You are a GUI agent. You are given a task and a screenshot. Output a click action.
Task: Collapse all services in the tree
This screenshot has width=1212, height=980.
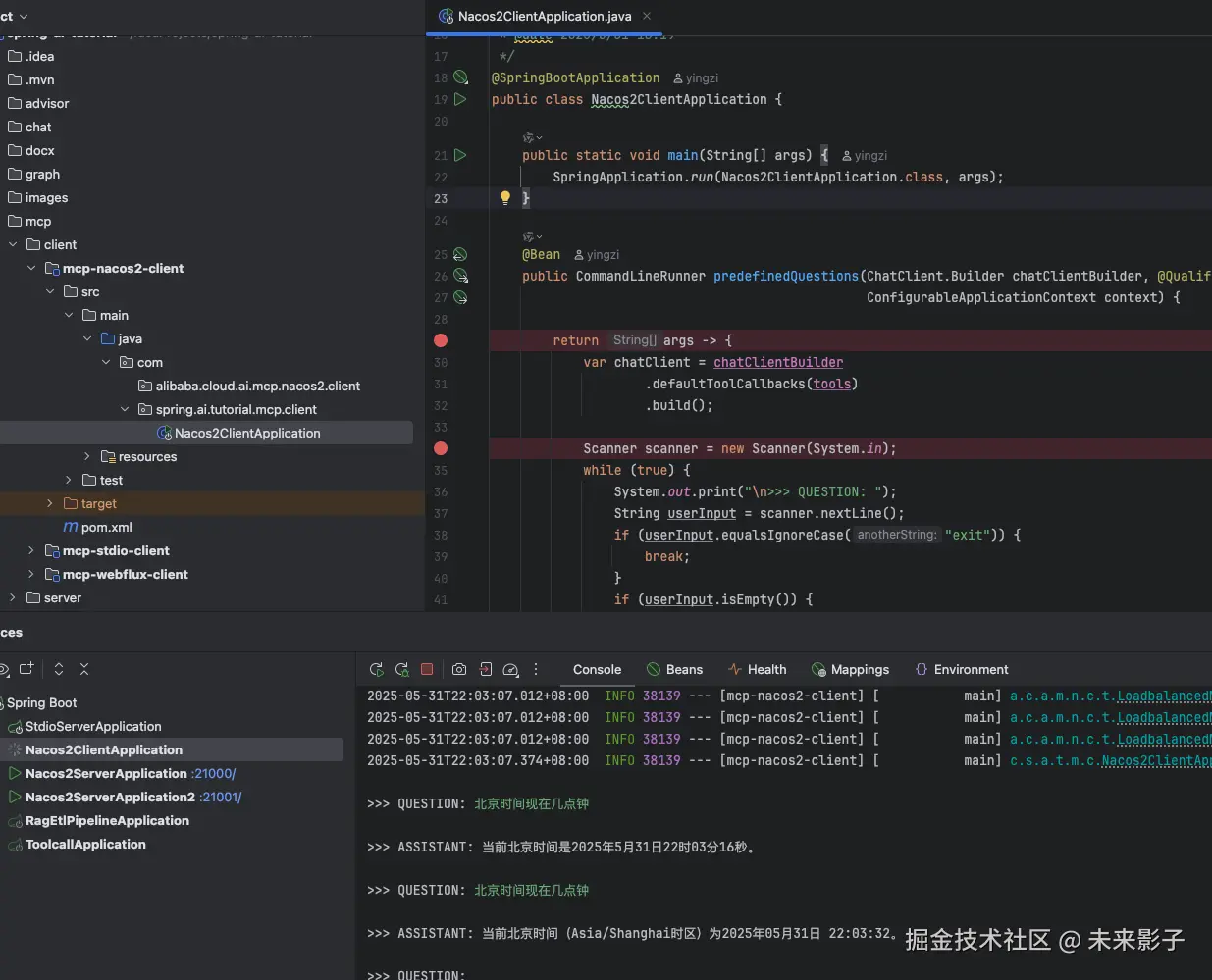tap(84, 669)
